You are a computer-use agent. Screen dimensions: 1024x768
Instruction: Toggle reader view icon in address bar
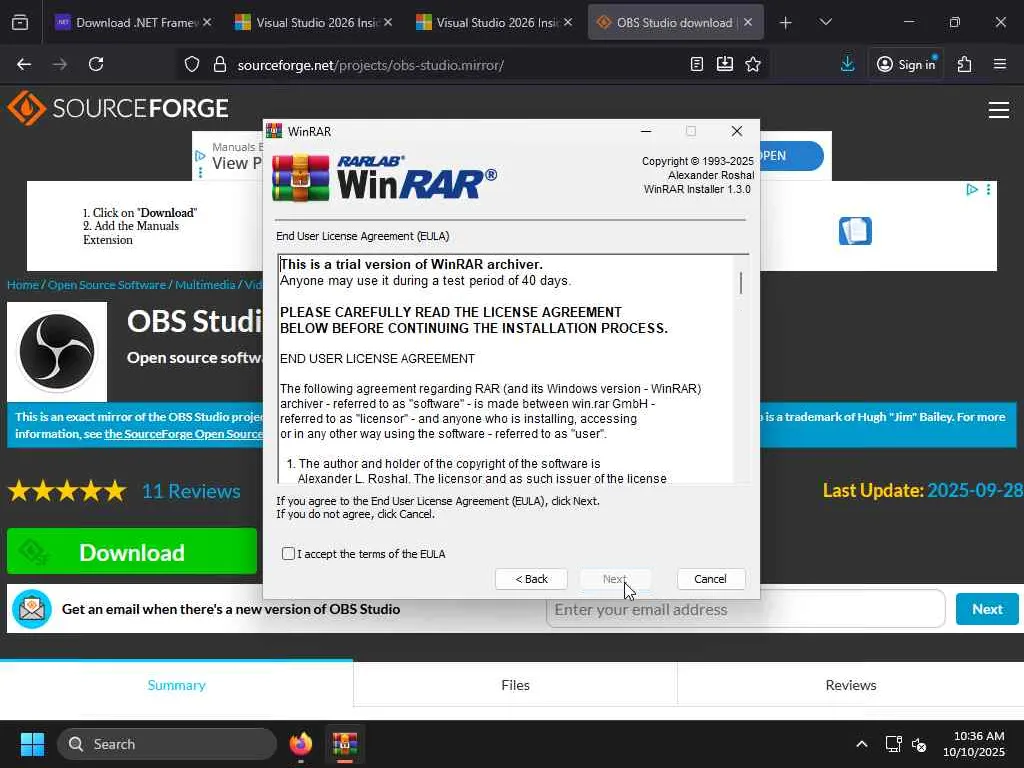[697, 65]
